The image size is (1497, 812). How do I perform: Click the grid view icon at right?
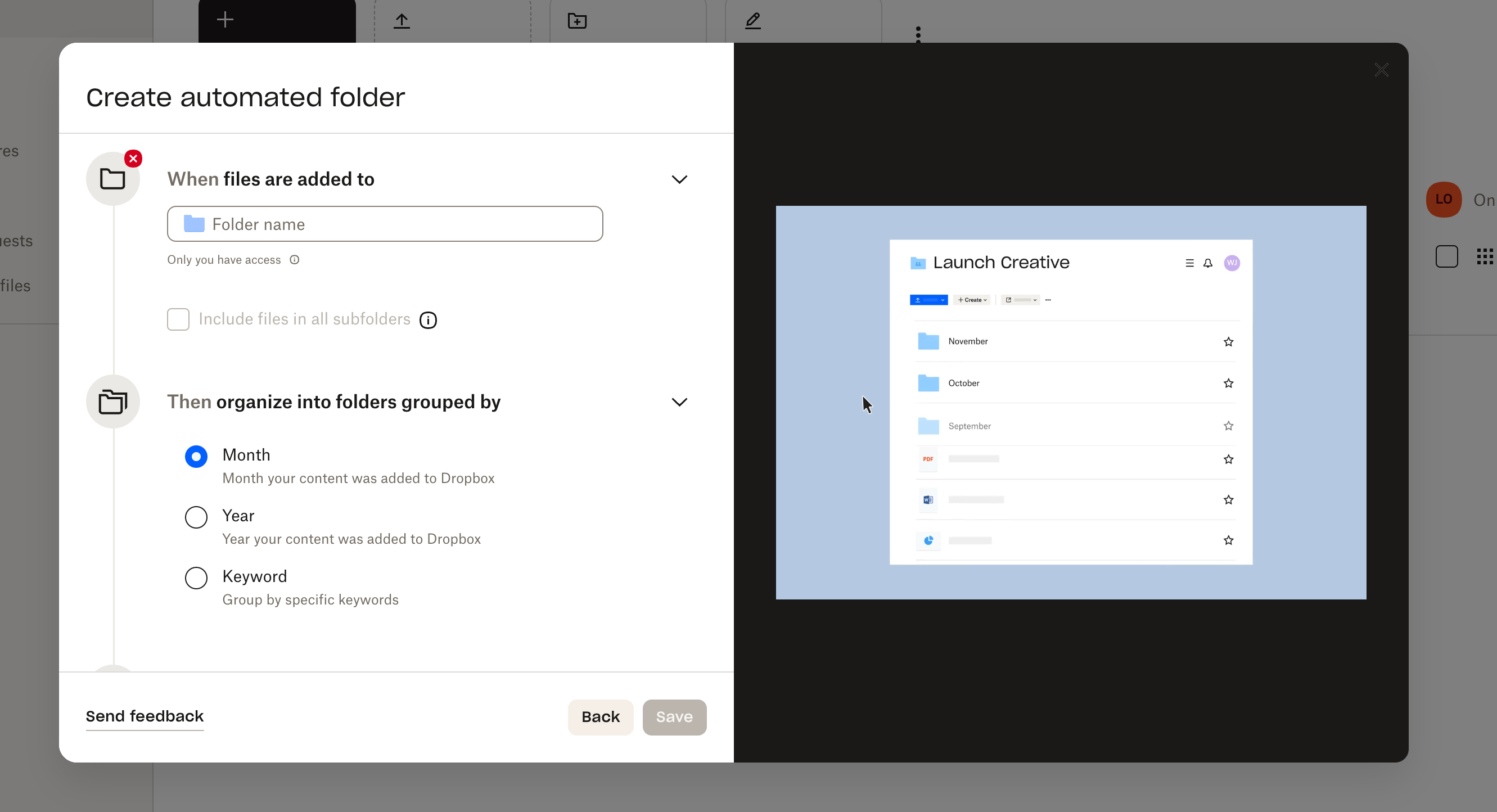[x=1484, y=256]
